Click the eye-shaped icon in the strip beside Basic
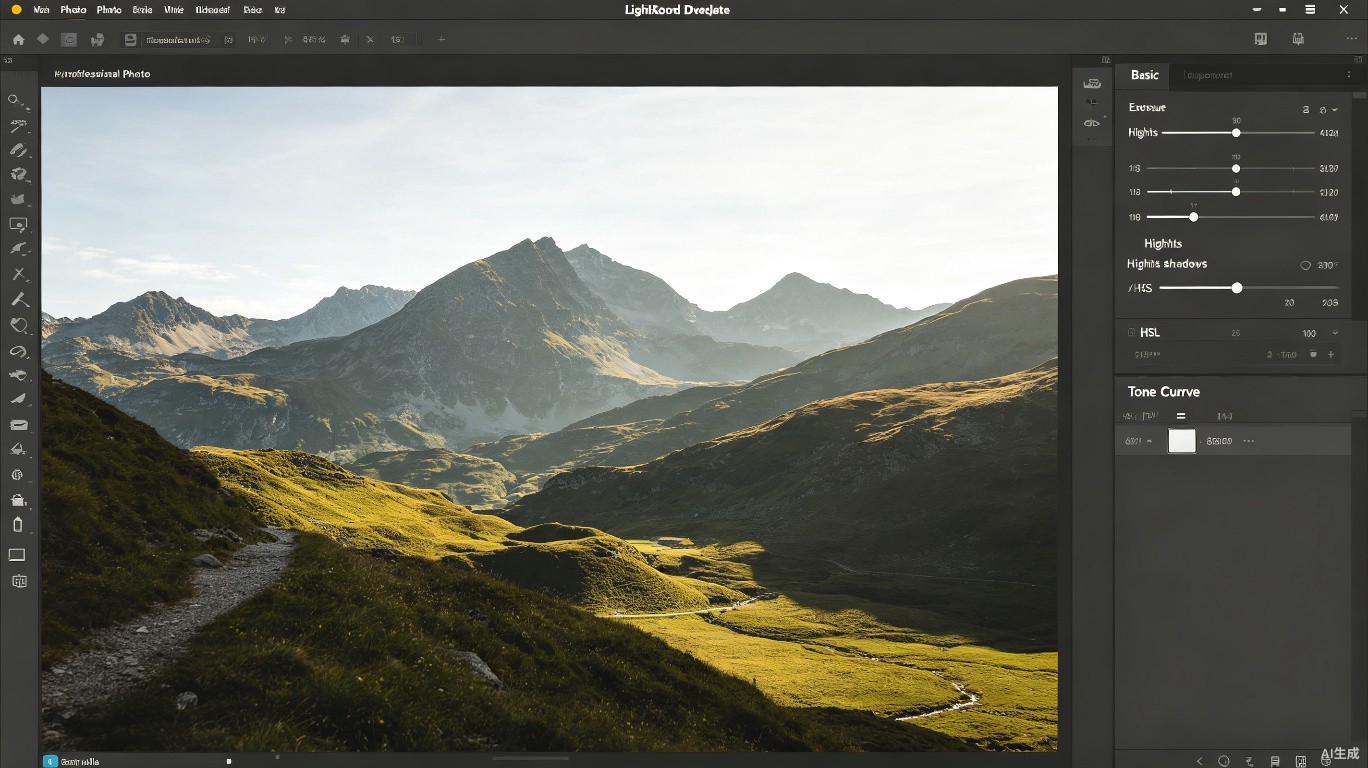 tap(1092, 123)
